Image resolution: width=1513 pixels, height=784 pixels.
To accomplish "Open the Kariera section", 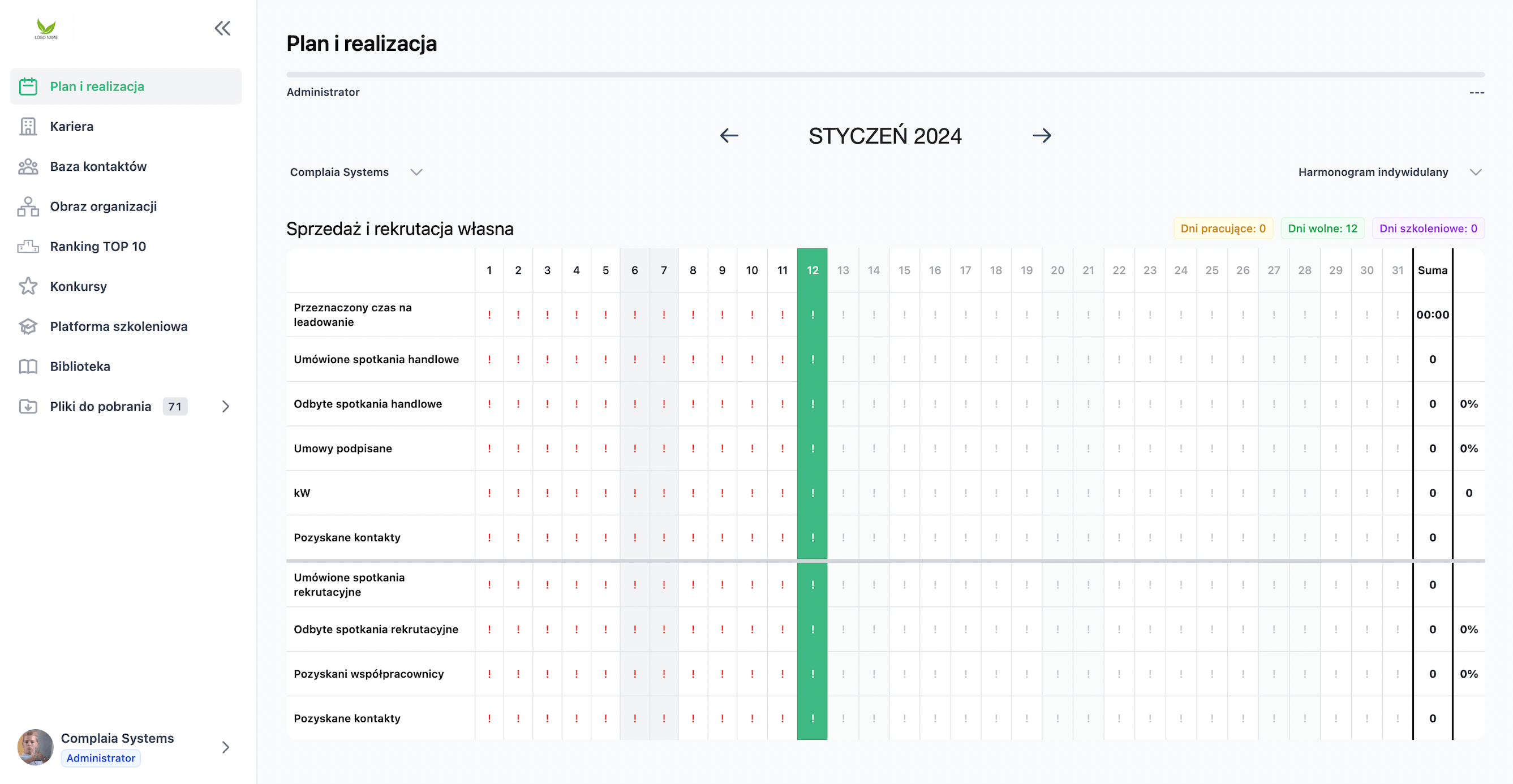I will [x=126, y=126].
